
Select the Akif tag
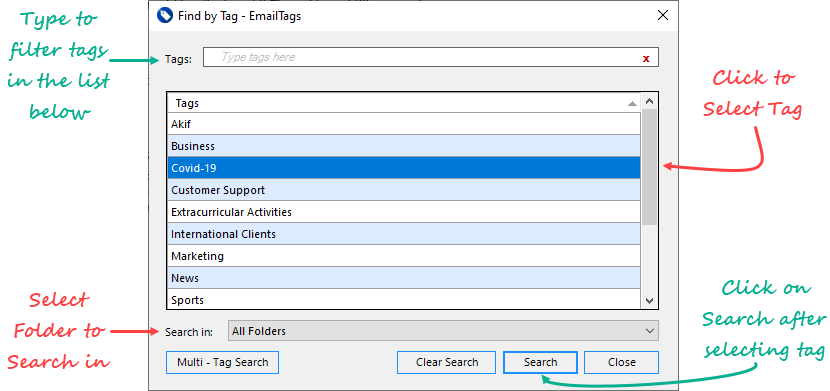point(404,124)
